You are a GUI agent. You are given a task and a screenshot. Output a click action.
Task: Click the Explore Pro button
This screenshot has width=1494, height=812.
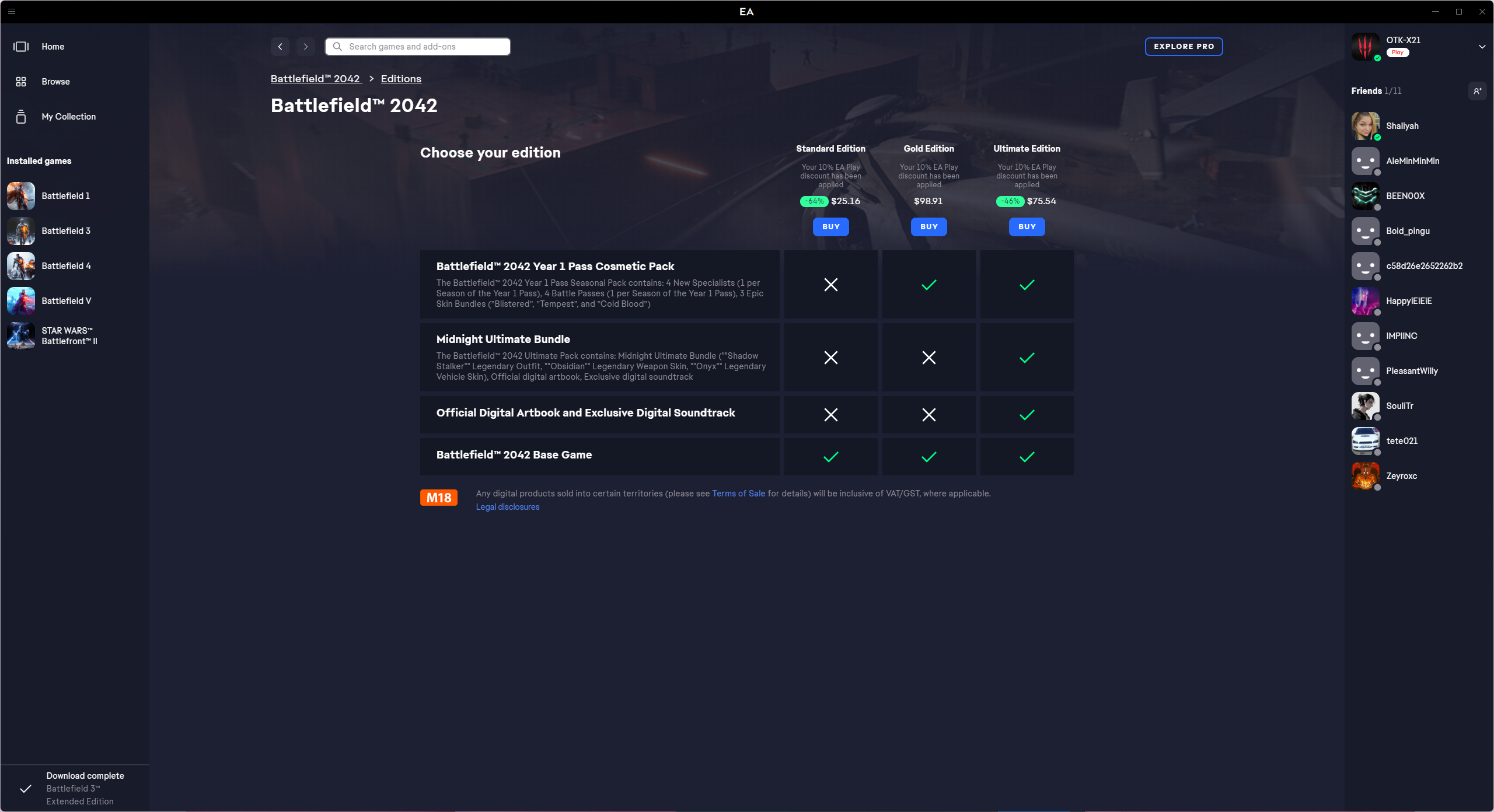[x=1184, y=47]
